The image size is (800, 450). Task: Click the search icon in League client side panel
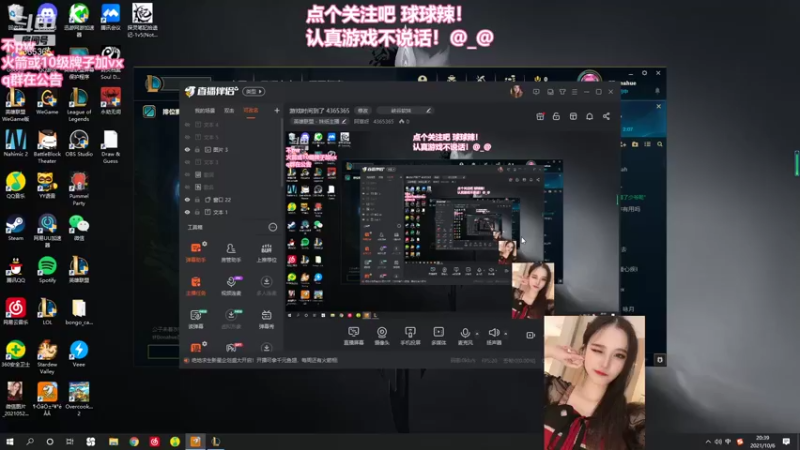[x=660, y=144]
